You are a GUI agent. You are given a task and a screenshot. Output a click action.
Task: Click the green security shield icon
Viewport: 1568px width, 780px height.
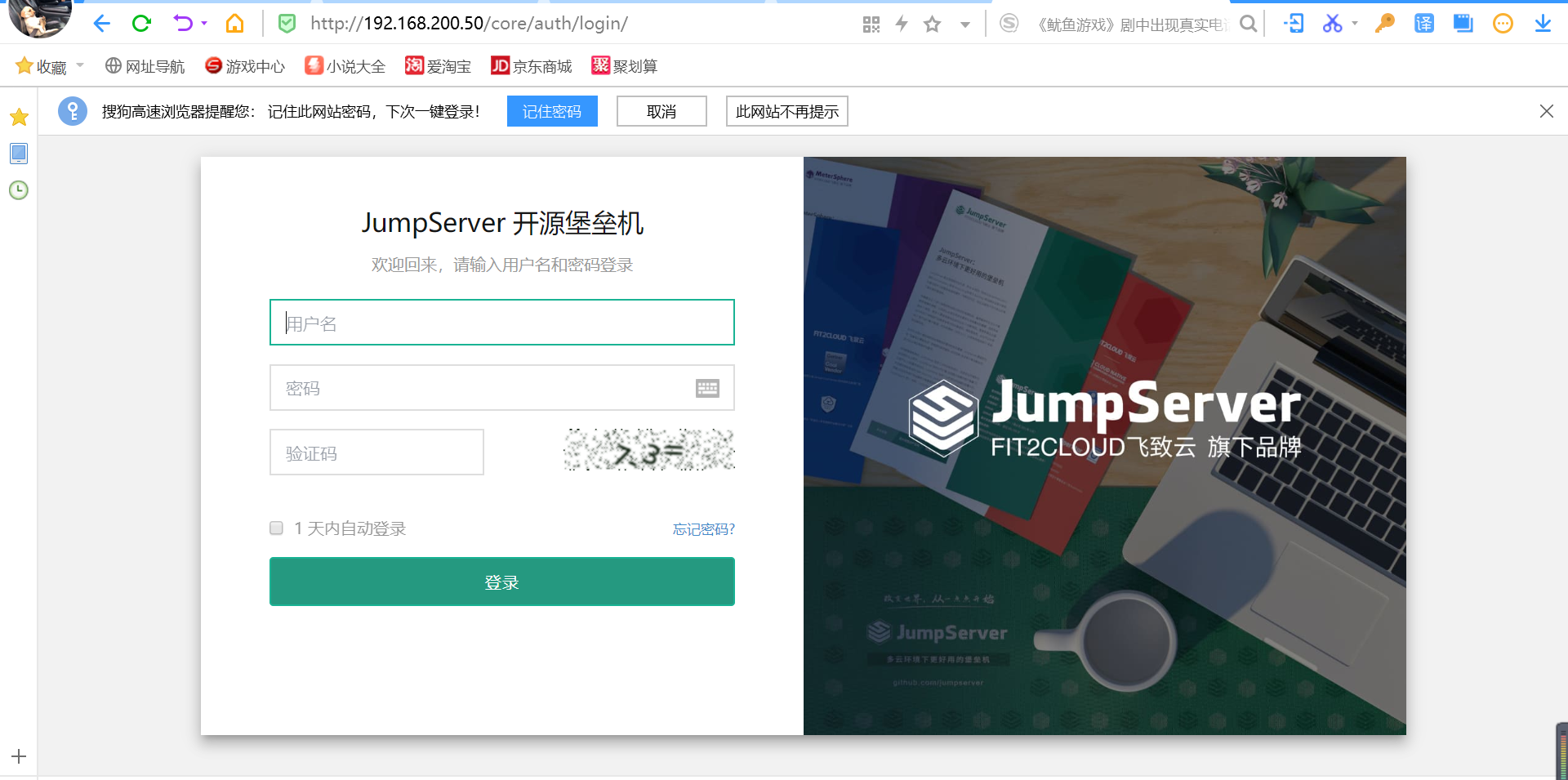[x=287, y=24]
